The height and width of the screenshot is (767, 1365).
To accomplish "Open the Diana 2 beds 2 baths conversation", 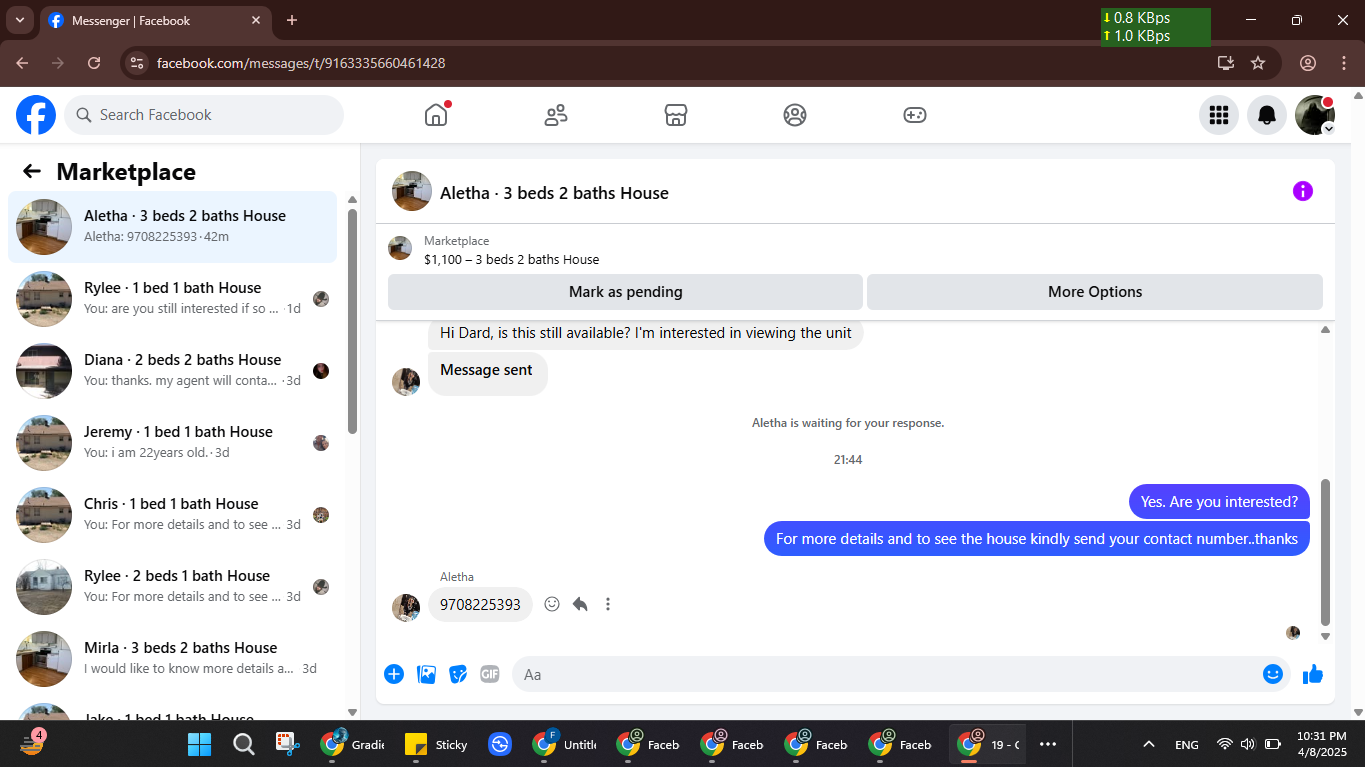I will (172, 371).
